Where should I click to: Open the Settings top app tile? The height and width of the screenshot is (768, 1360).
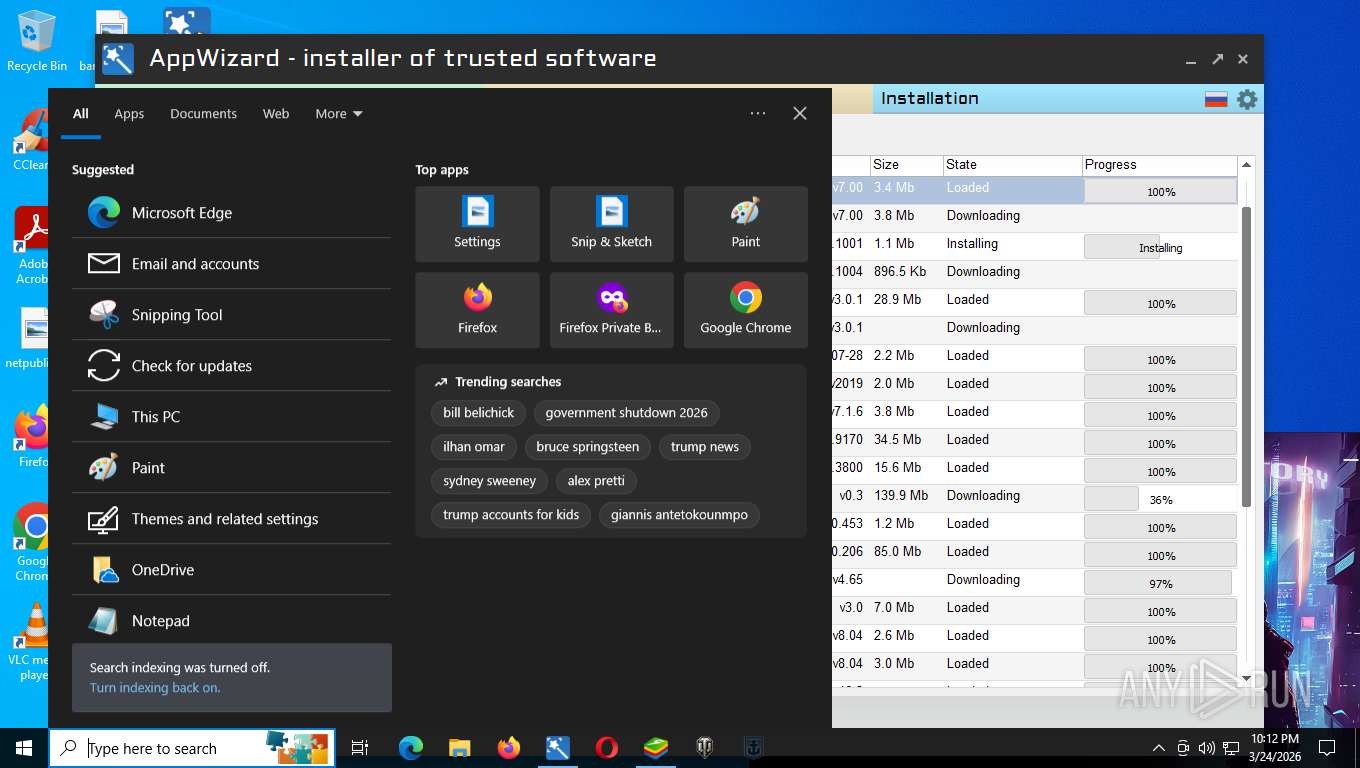click(477, 224)
